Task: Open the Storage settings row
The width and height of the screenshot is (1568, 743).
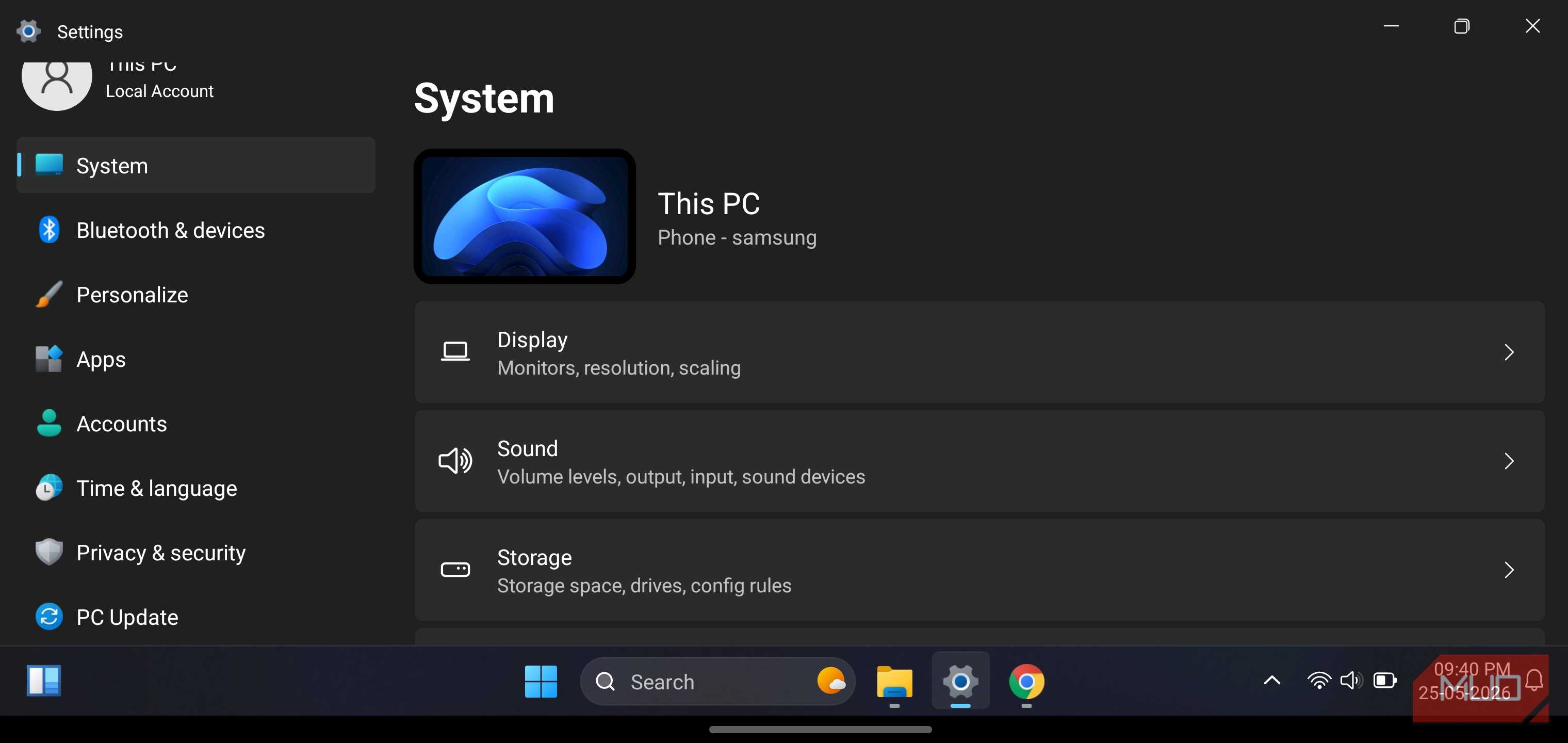Action: click(x=979, y=570)
